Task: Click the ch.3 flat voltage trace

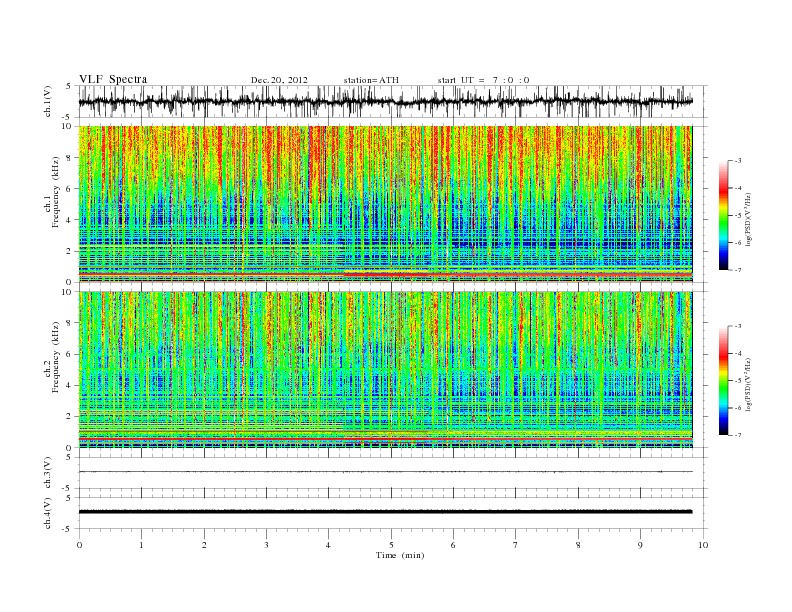Action: pos(385,472)
